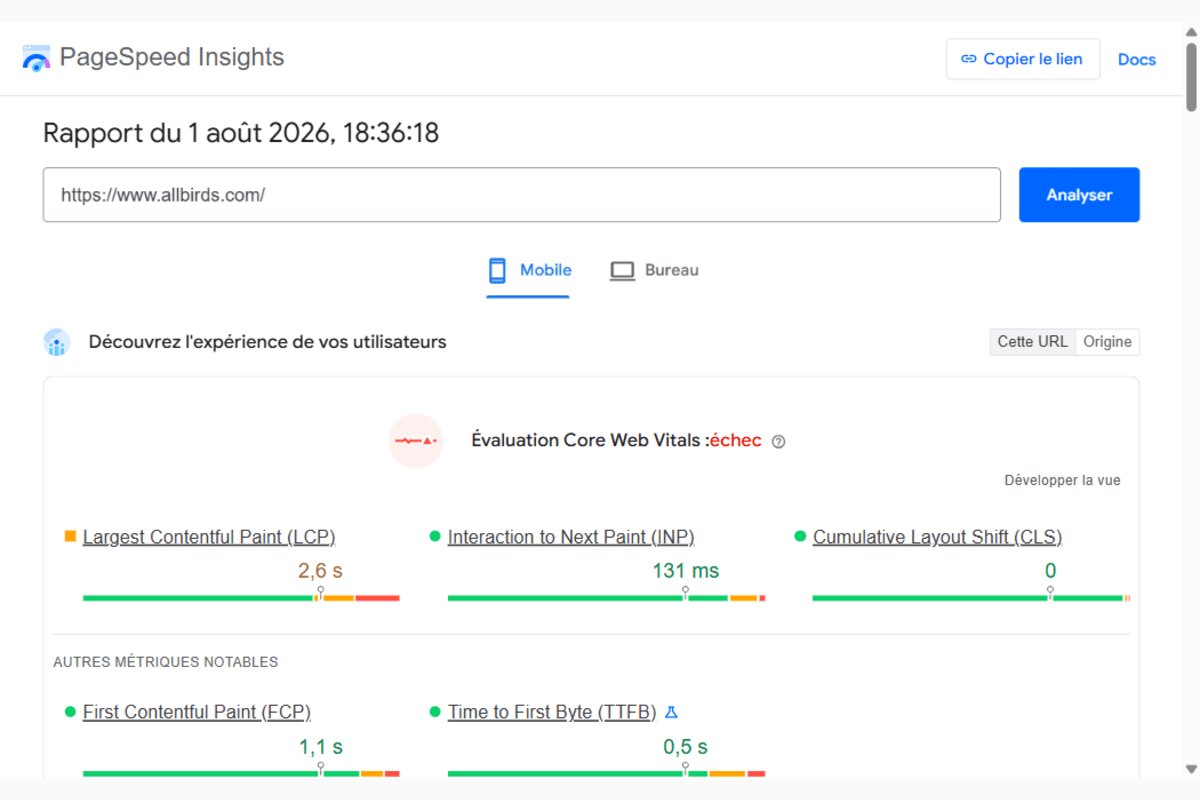Click the green dot next to CLS
1200x800 pixels.
pyautogui.click(x=800, y=536)
